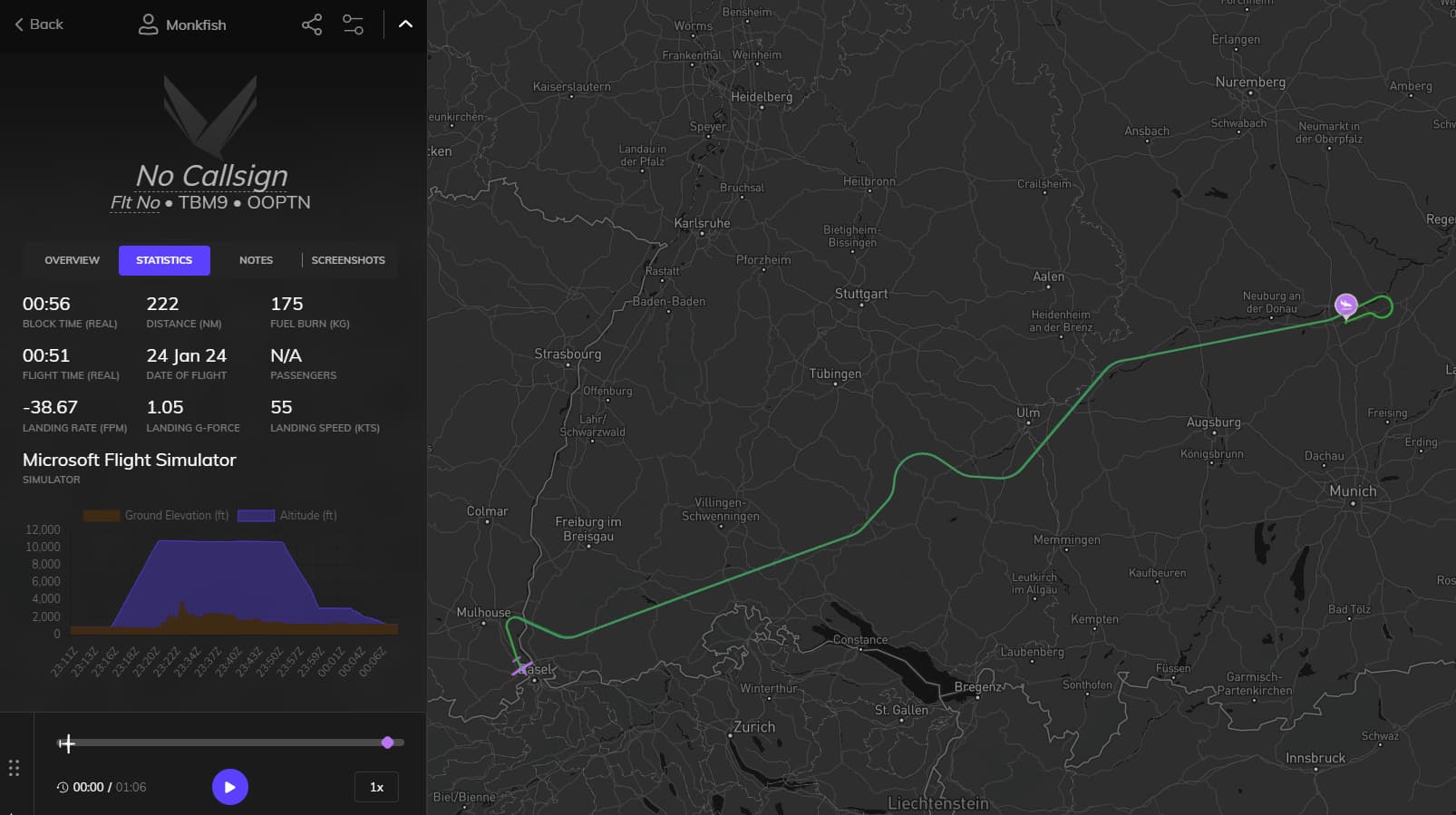Click the Heidelberg label on the map
Screen dimensions: 1456x815
(x=762, y=97)
